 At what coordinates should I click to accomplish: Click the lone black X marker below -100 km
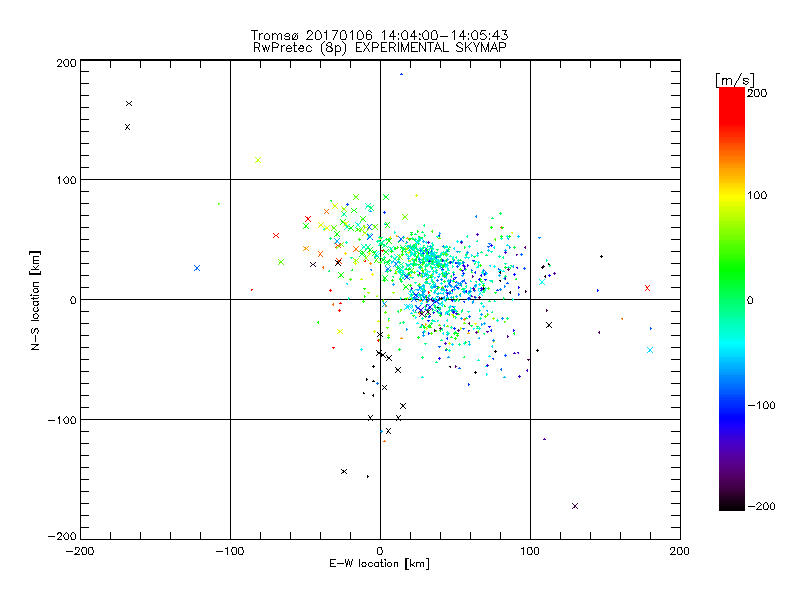pyautogui.click(x=344, y=471)
